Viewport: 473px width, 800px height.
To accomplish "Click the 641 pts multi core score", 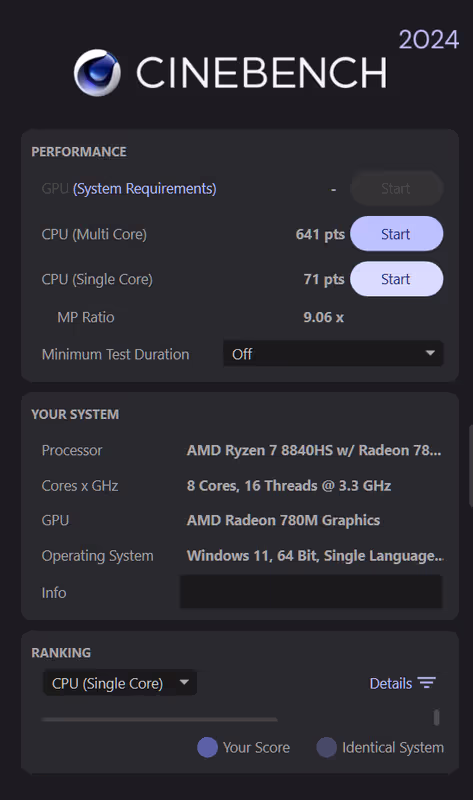I will [x=320, y=234].
